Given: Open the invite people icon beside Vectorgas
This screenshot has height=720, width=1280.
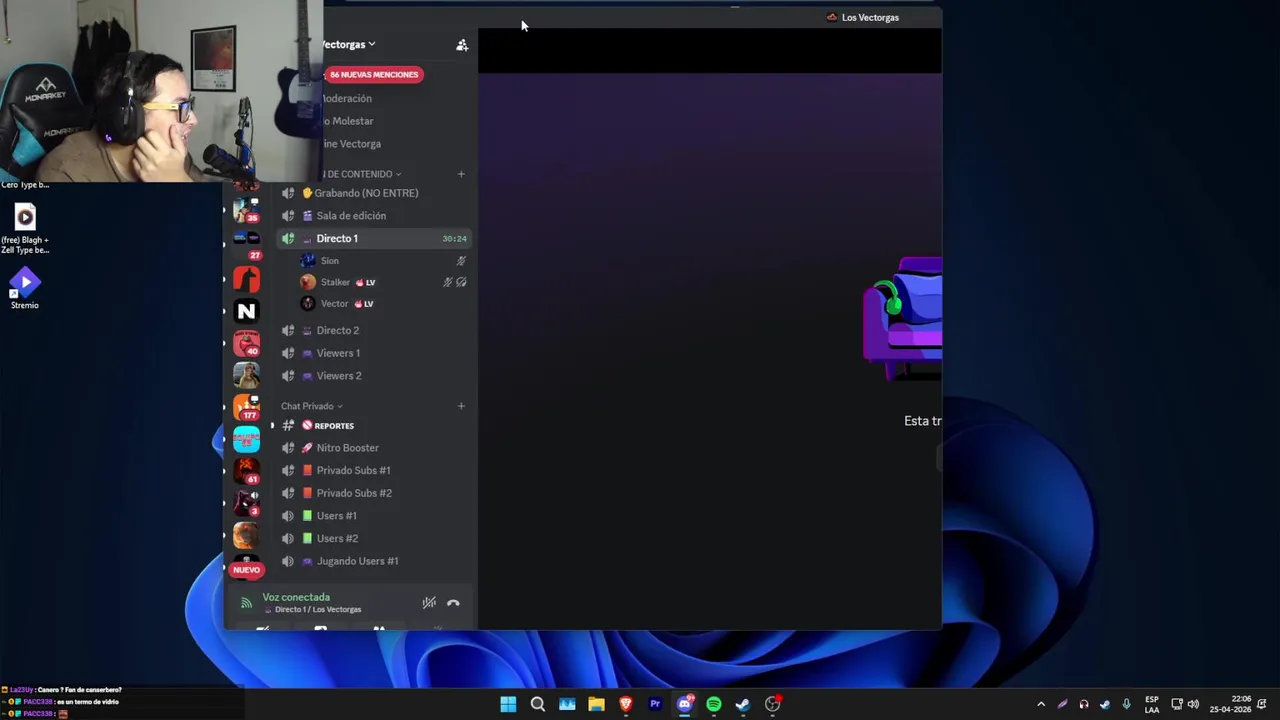Looking at the screenshot, I should coord(462,45).
